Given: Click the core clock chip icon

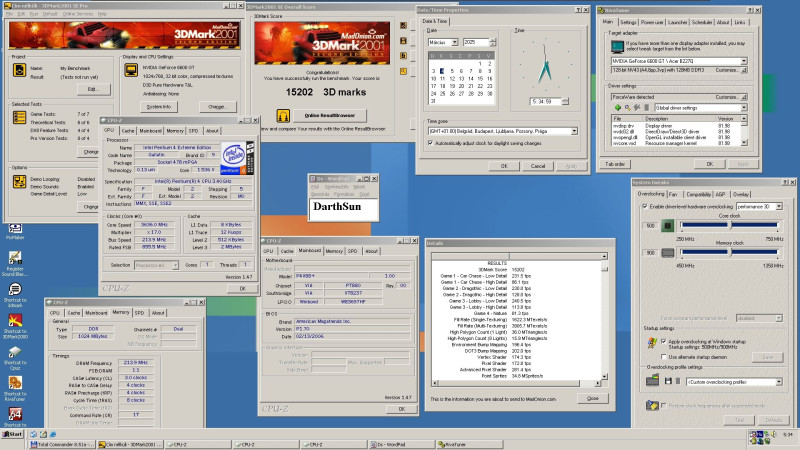Looking at the screenshot, I should coord(667,226).
